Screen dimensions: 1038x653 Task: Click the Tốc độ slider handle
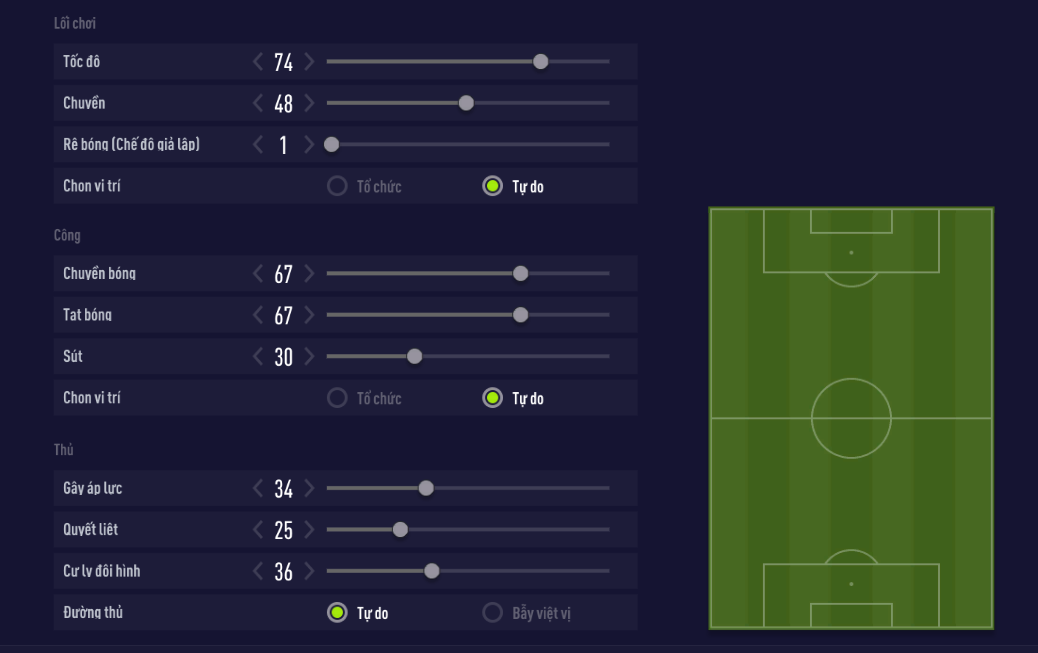(x=541, y=62)
